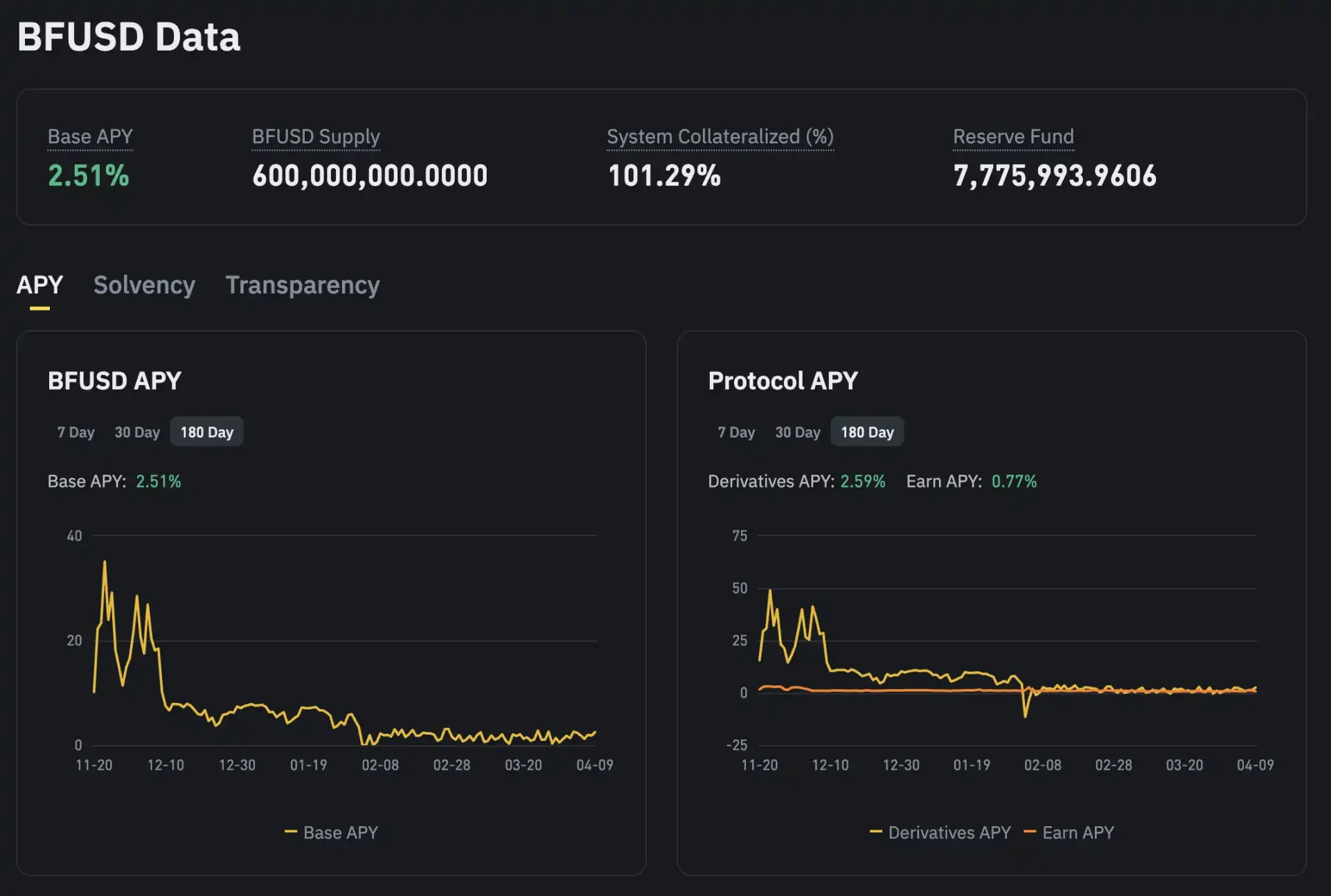Select 180 Day range on BFUSD APY chart
The height and width of the screenshot is (896, 1331).
[206, 431]
